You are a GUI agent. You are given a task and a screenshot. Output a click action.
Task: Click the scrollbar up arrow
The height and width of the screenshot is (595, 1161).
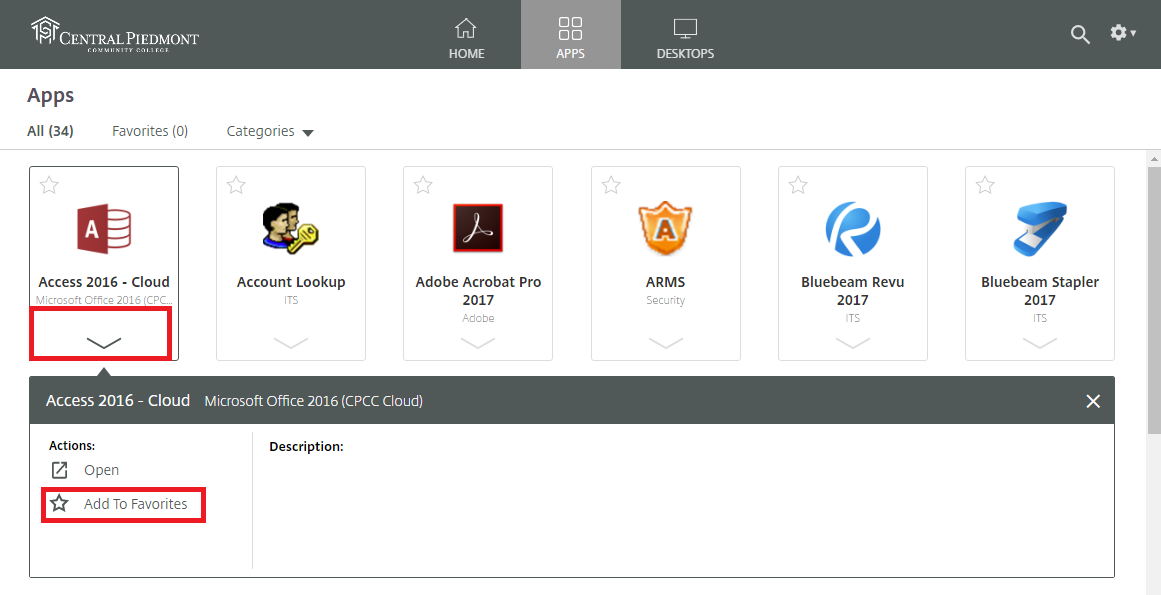[1154, 158]
